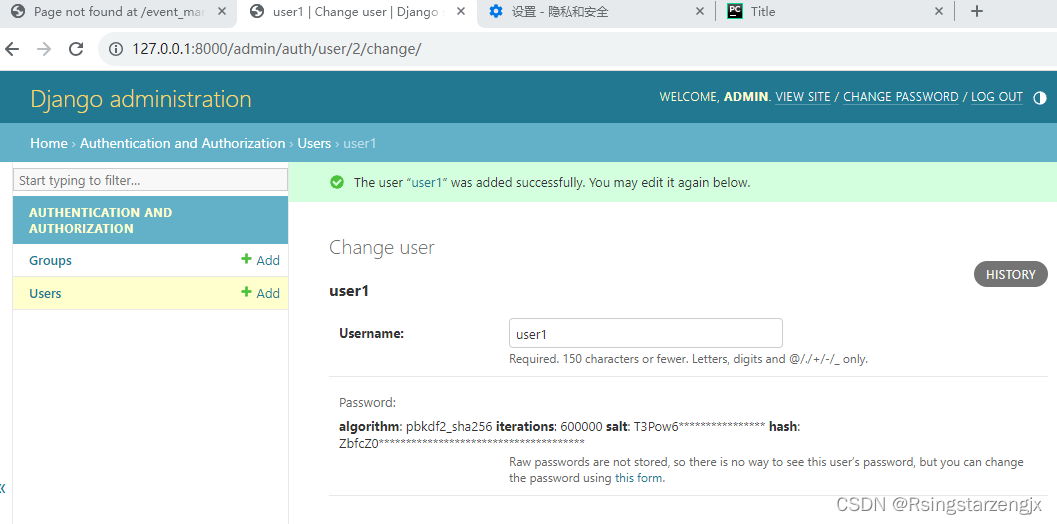The image size is (1057, 524).
Task: Open the VIEW SITE link
Action: 803,97
